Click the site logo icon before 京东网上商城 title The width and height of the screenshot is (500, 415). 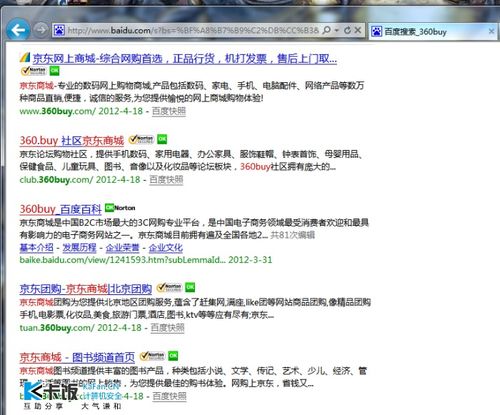coord(25,58)
